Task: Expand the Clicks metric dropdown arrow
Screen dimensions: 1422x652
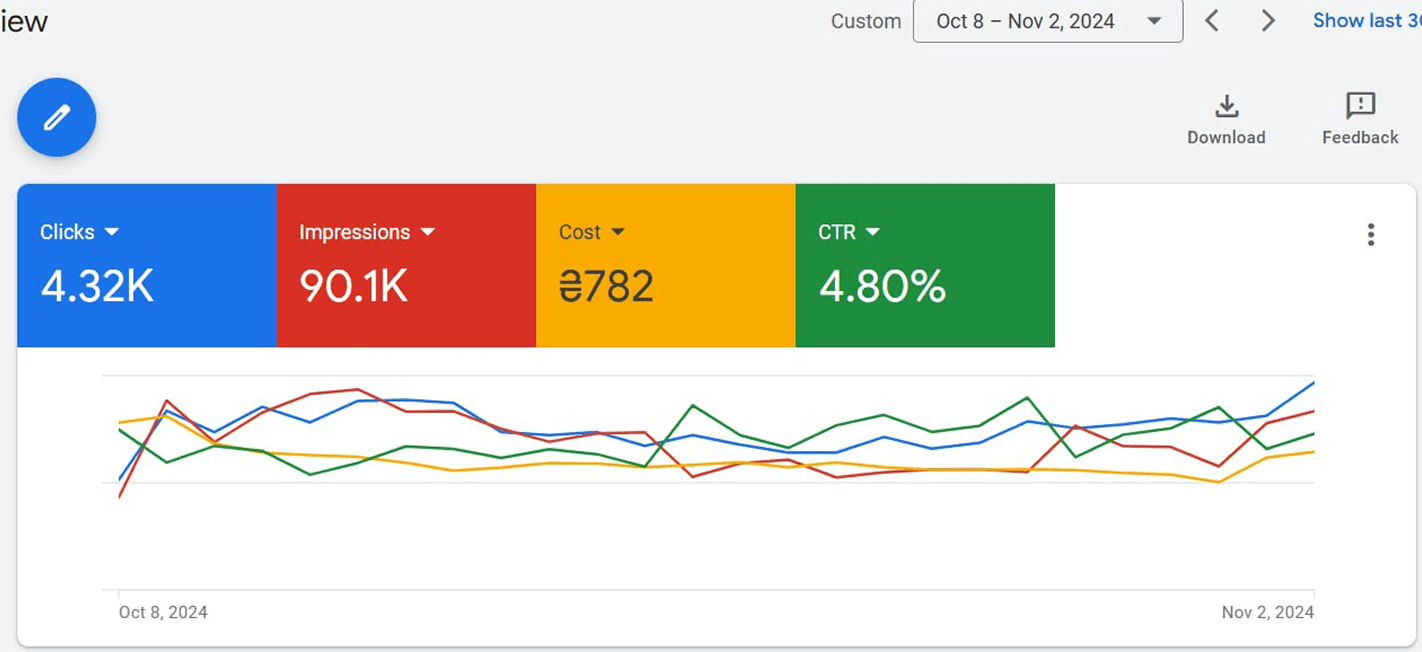Action: (112, 232)
